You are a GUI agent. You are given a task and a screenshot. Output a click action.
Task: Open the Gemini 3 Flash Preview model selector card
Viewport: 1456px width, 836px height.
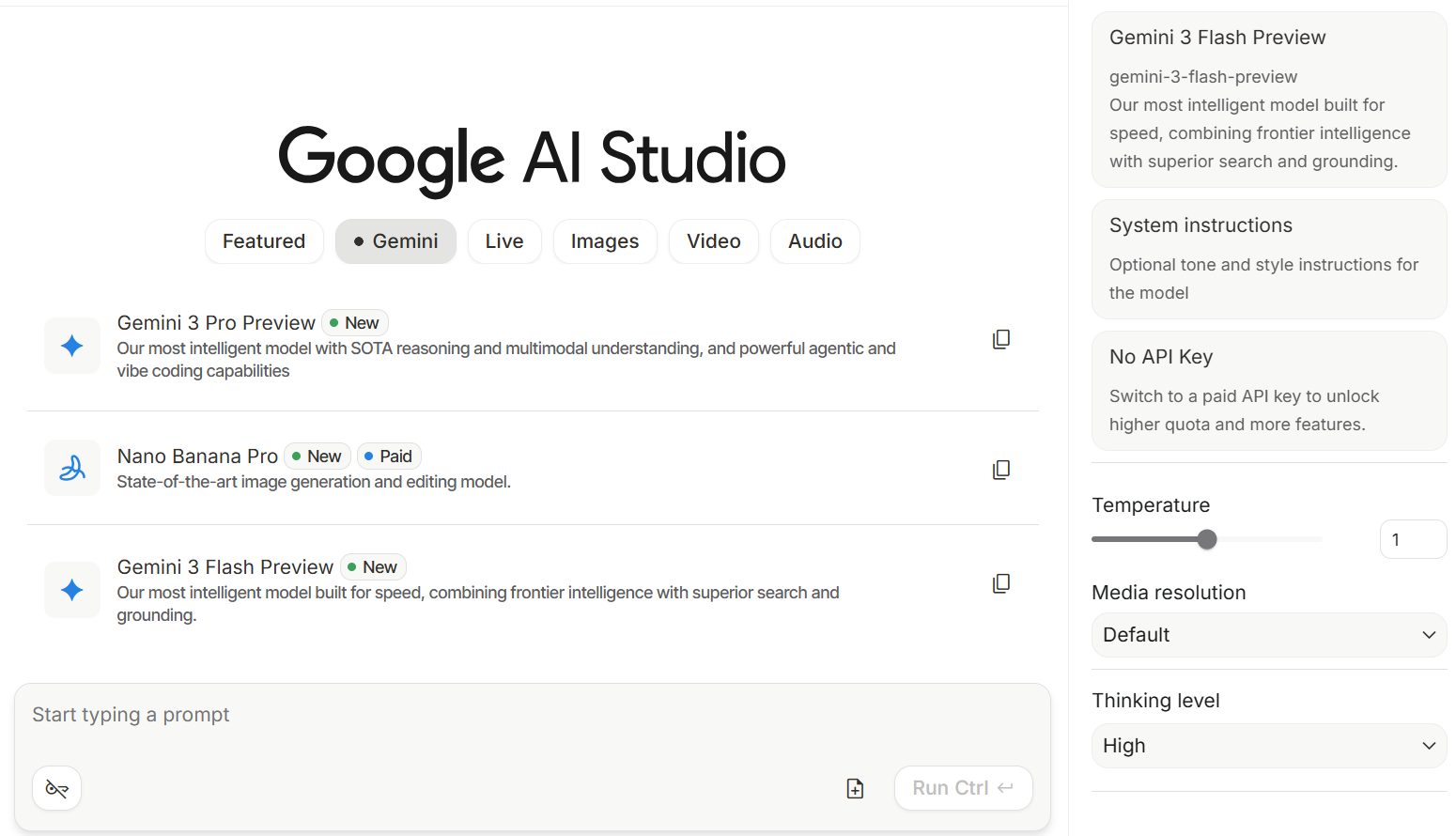1268,99
